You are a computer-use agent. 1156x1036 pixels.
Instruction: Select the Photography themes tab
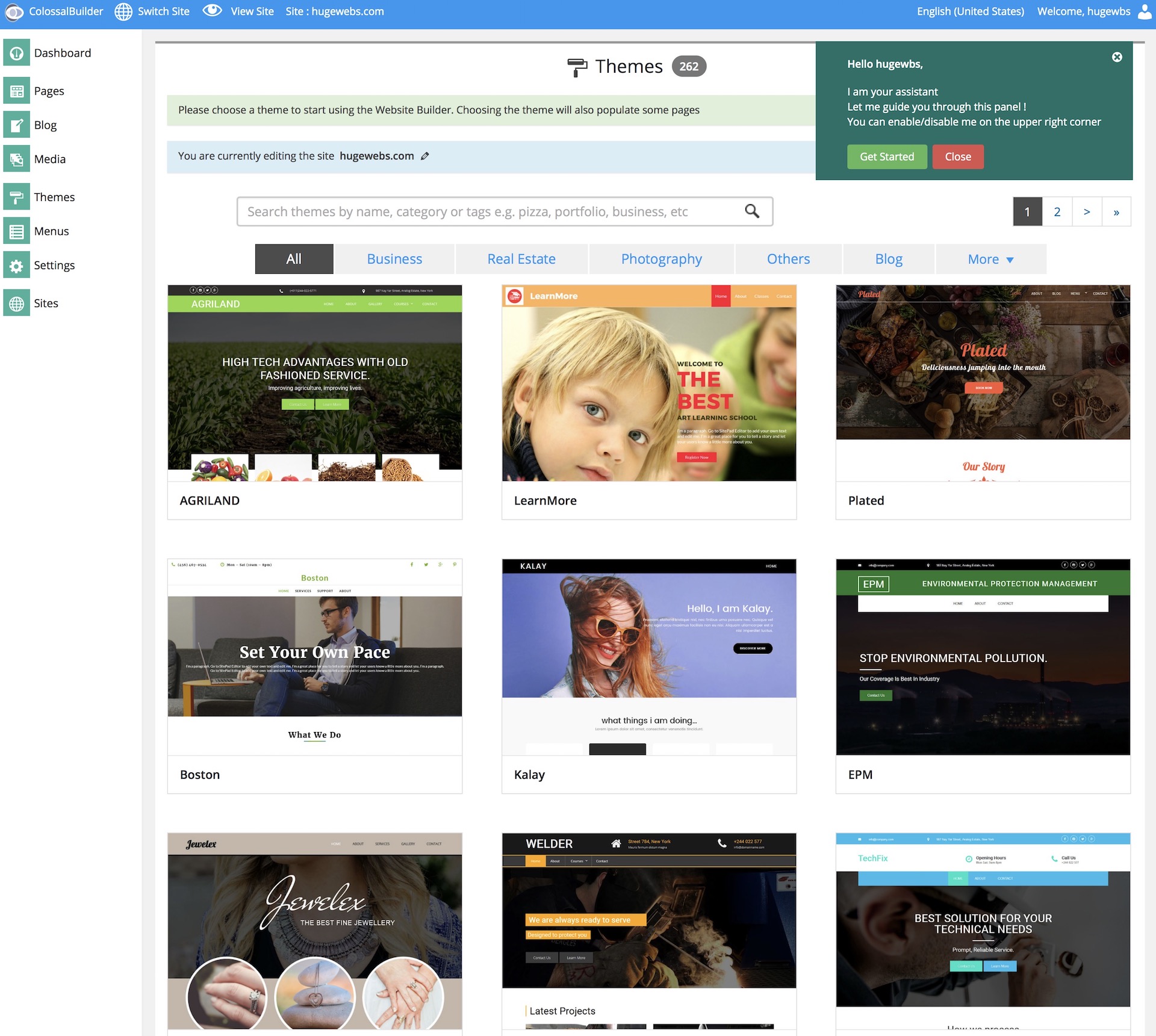[x=661, y=258]
